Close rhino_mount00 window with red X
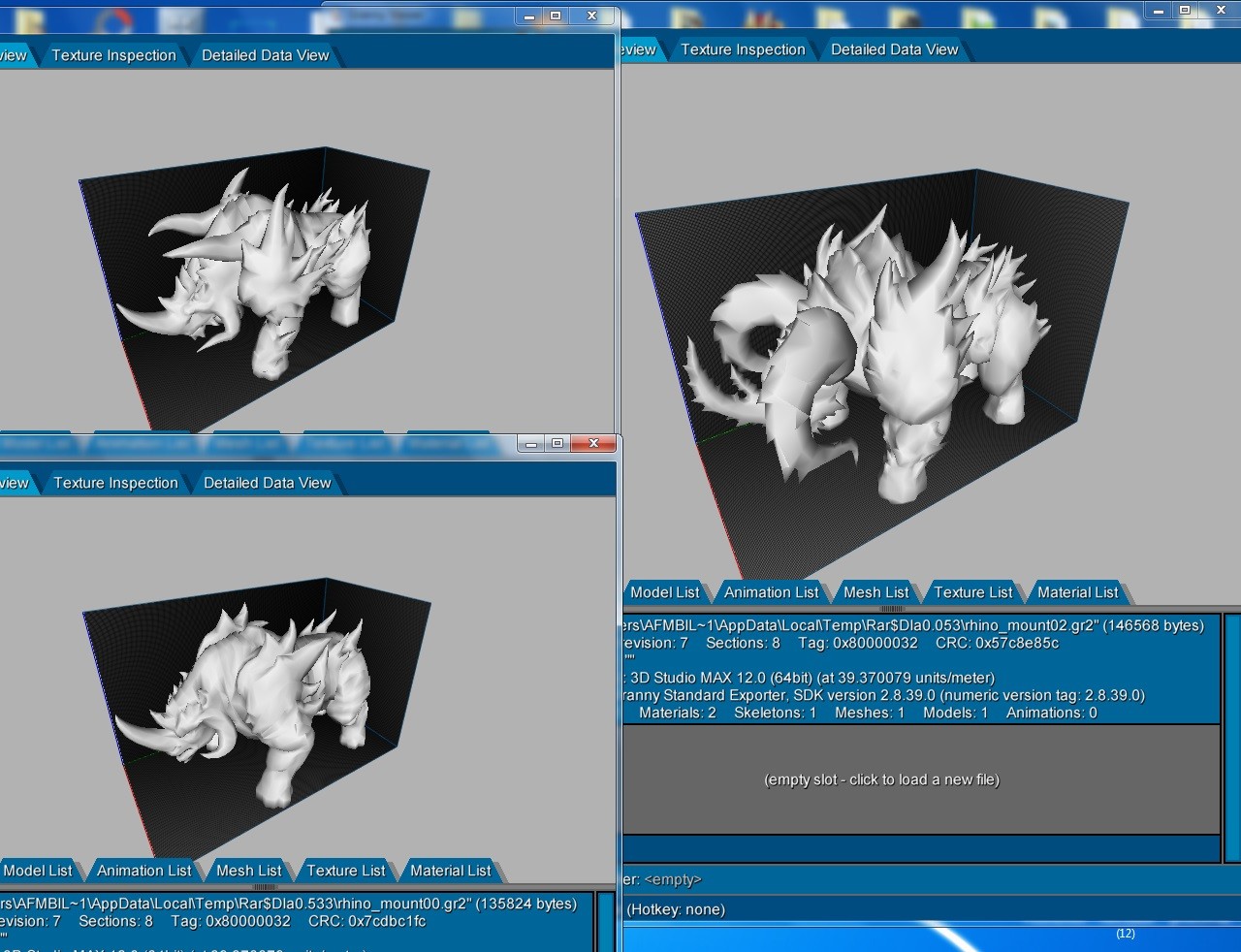 (593, 443)
